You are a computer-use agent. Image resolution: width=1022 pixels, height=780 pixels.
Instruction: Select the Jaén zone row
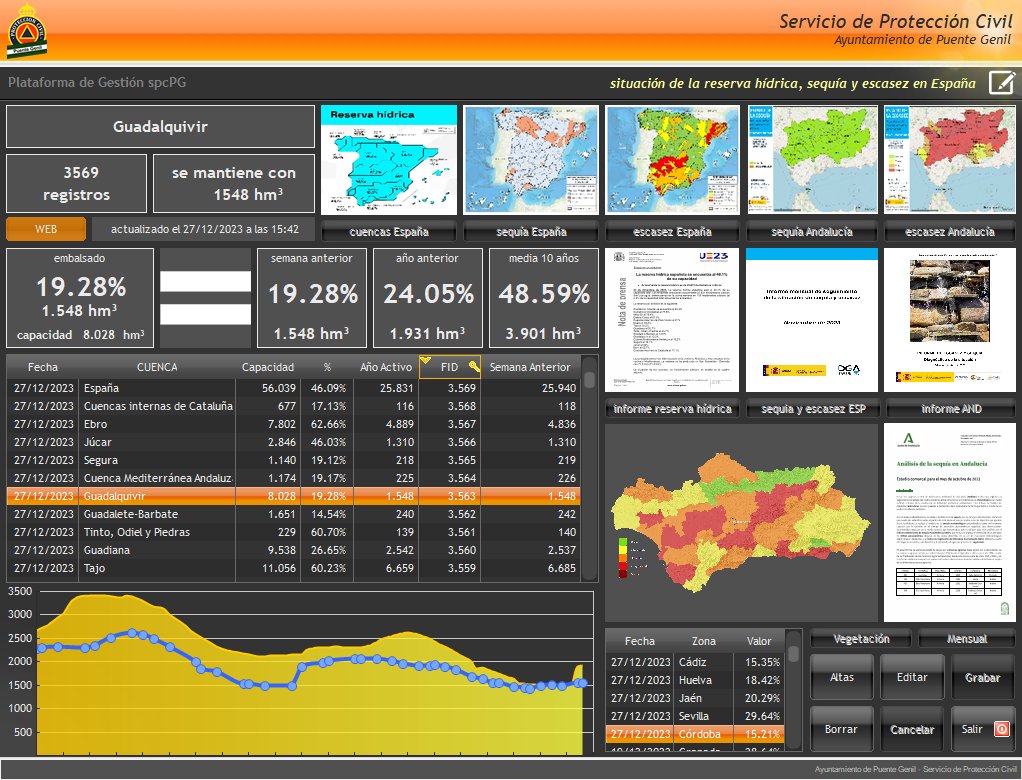(x=695, y=698)
